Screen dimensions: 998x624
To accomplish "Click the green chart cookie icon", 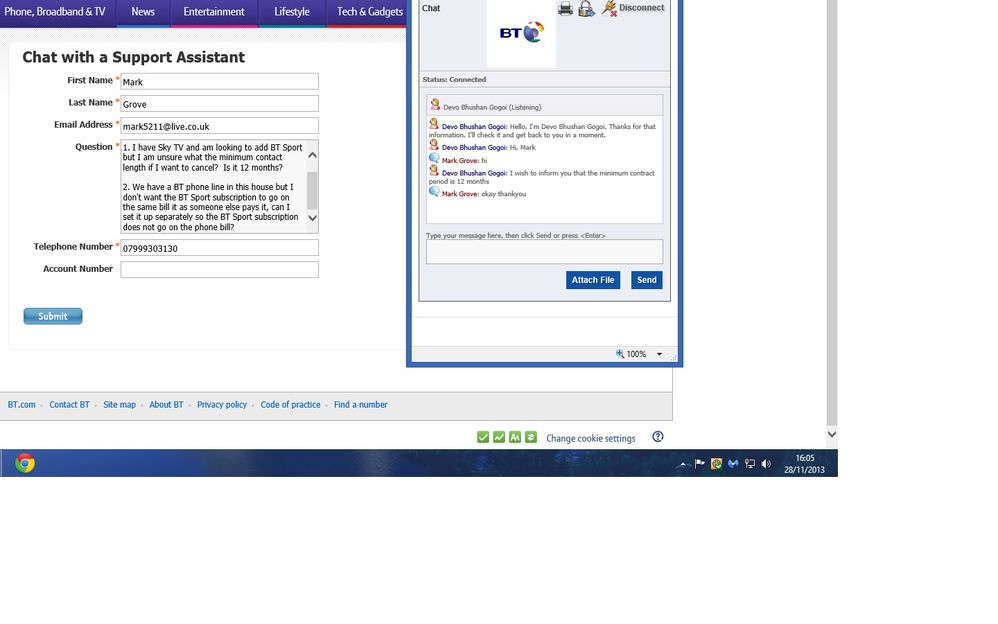I will pyautogui.click(x=499, y=437).
